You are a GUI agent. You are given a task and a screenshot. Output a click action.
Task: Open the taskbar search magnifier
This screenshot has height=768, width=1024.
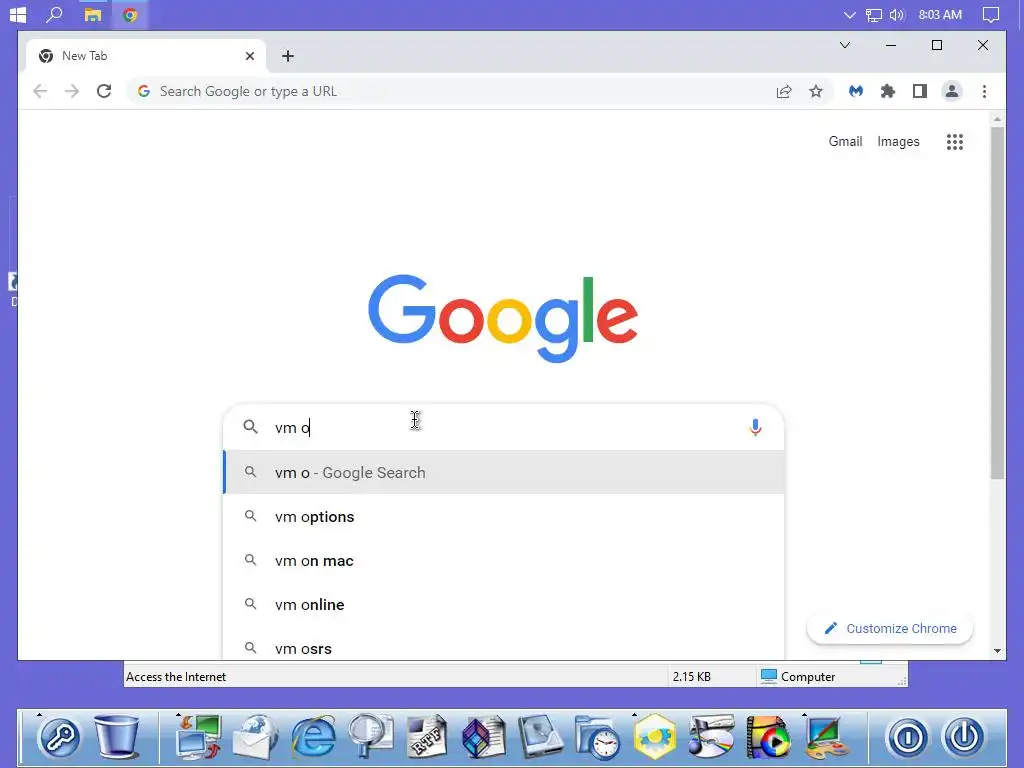(x=55, y=14)
